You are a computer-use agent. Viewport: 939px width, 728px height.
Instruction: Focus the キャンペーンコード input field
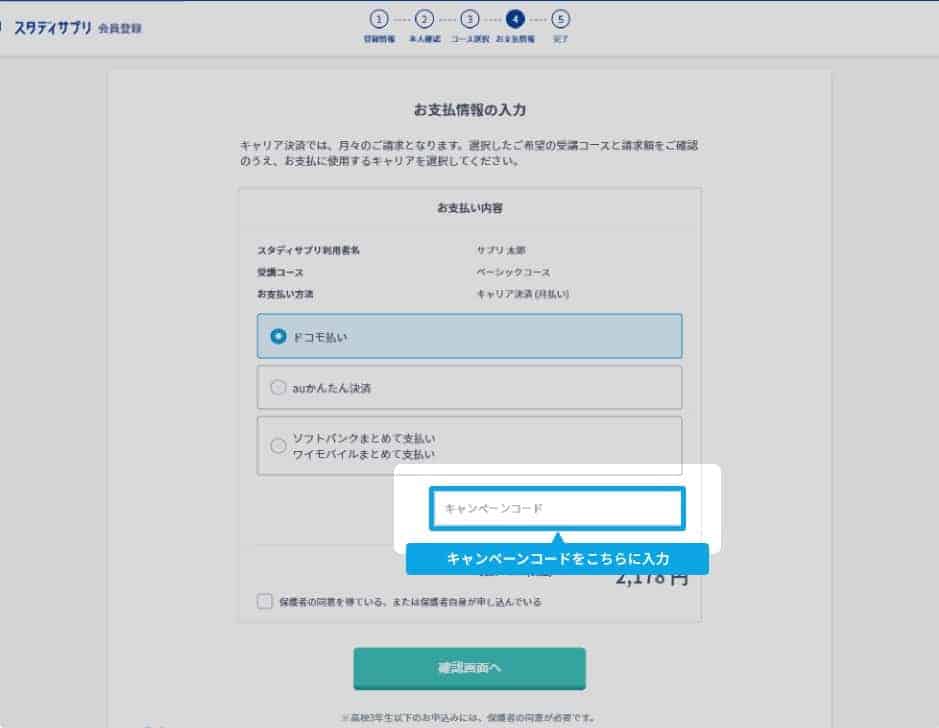click(557, 509)
